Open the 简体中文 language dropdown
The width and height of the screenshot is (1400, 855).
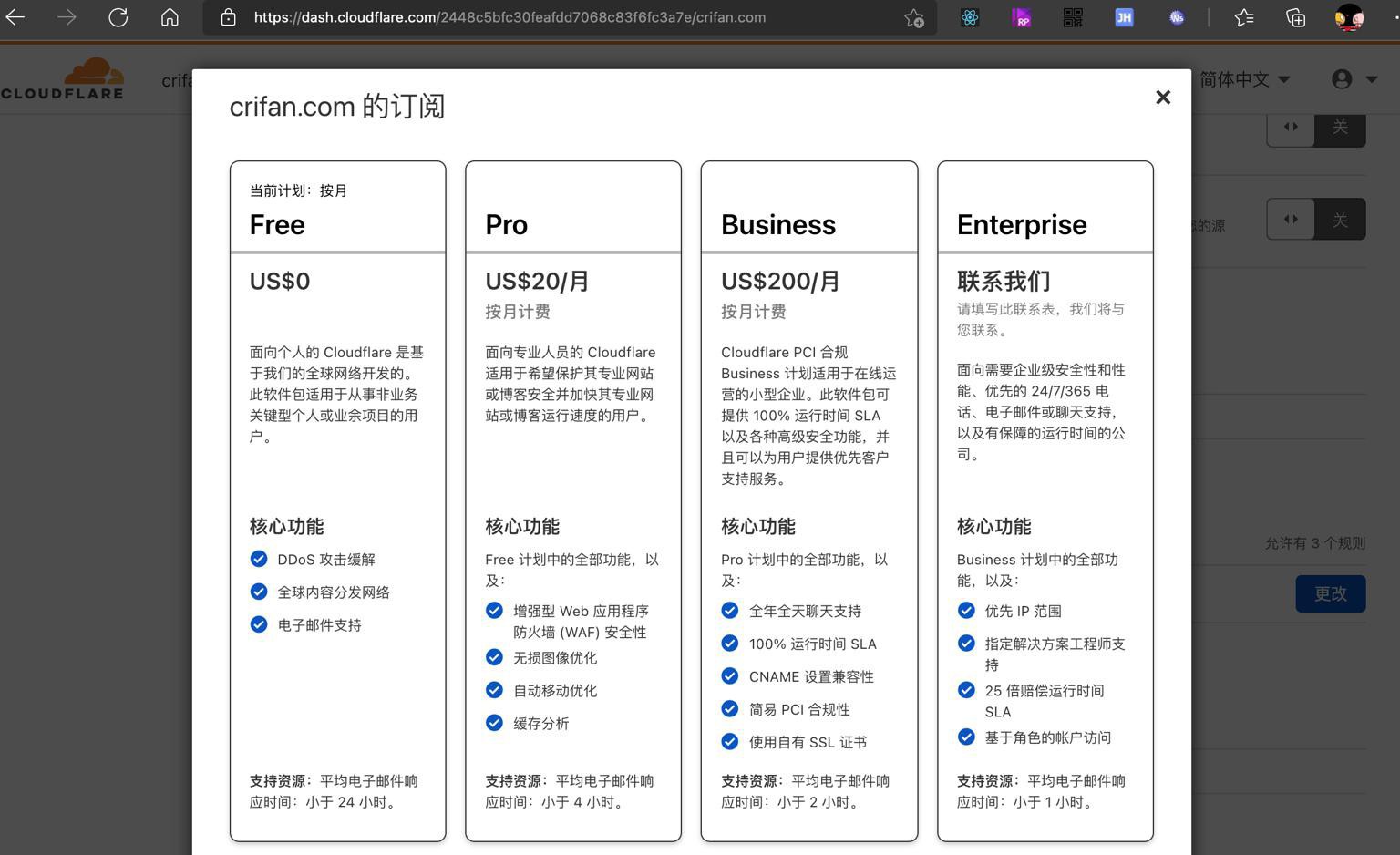[x=1244, y=79]
